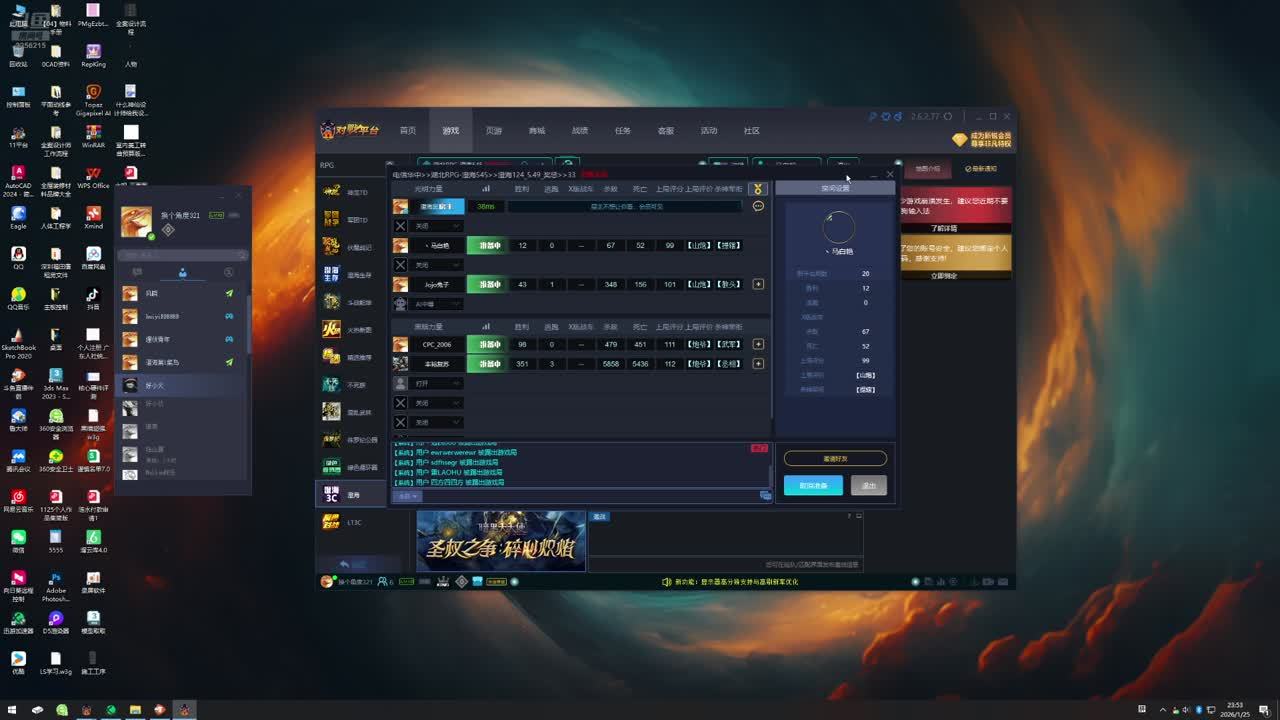Switch to the 任务 top navigation tab
1280x720 pixels.
click(x=623, y=131)
